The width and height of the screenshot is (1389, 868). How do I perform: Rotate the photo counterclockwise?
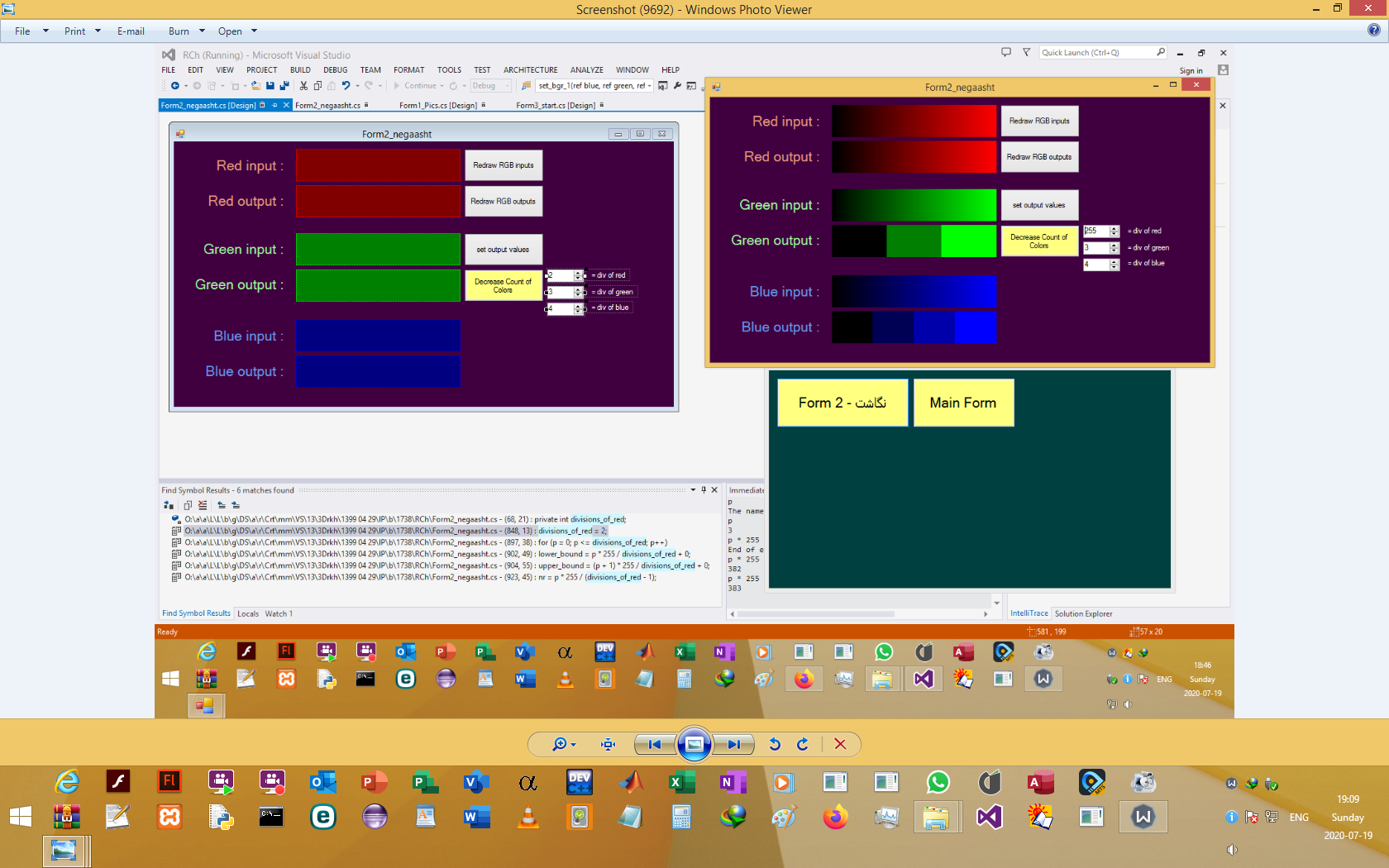775,744
